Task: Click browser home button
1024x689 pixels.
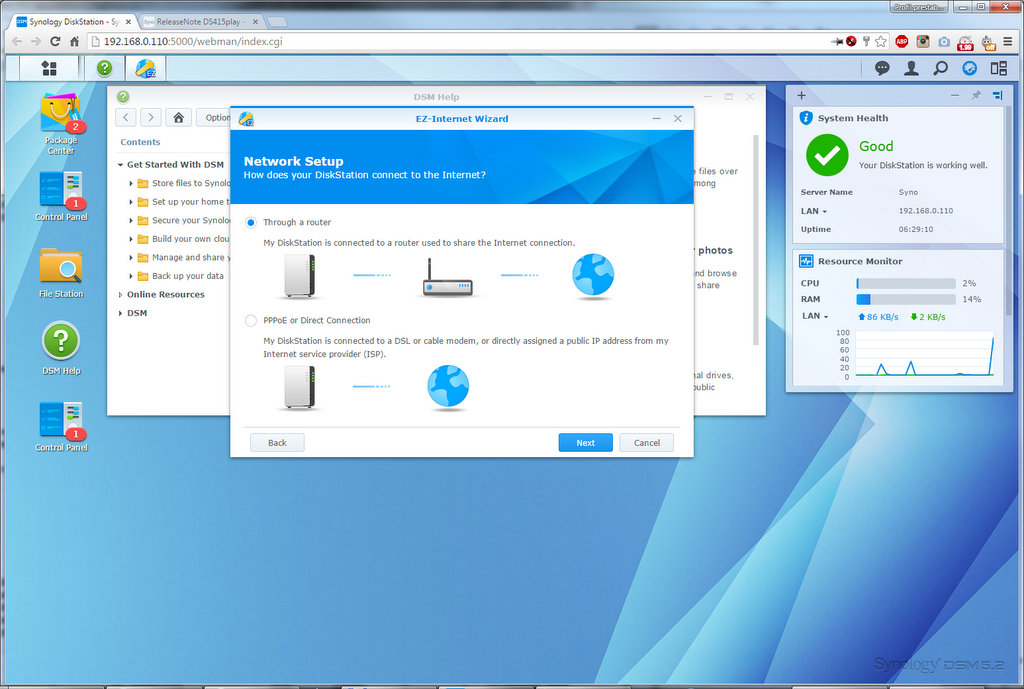Action: coord(74,41)
